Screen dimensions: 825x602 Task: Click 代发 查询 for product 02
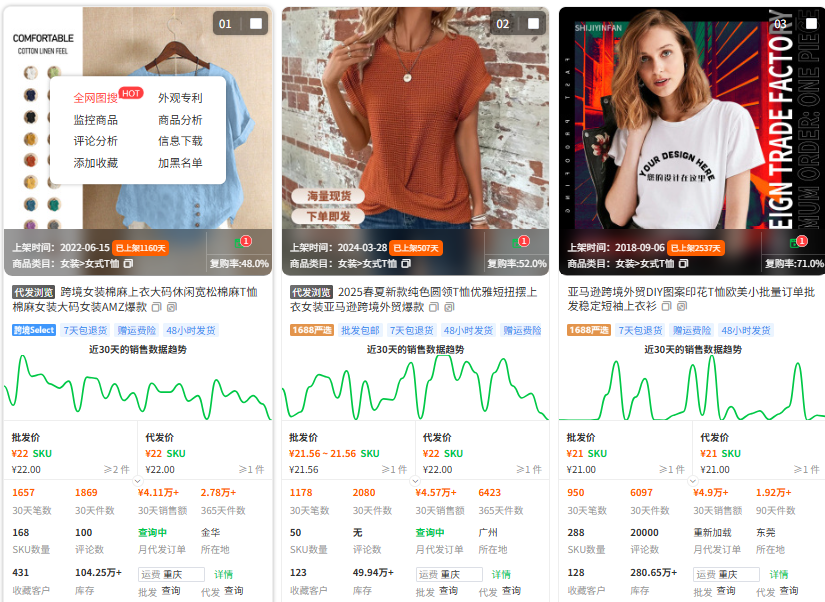coord(511,591)
